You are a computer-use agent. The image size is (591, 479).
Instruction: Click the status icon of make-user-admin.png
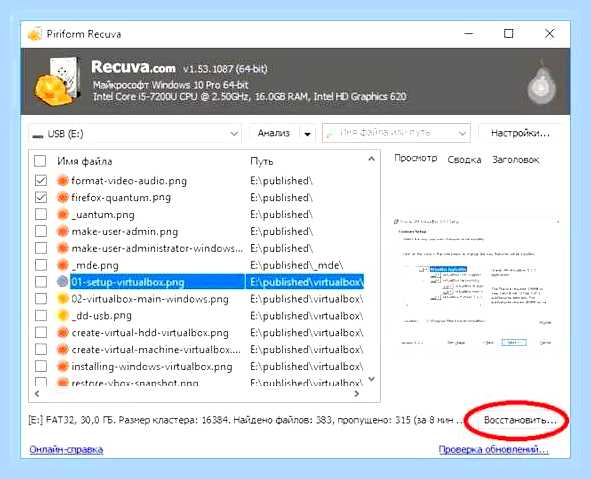point(63,231)
